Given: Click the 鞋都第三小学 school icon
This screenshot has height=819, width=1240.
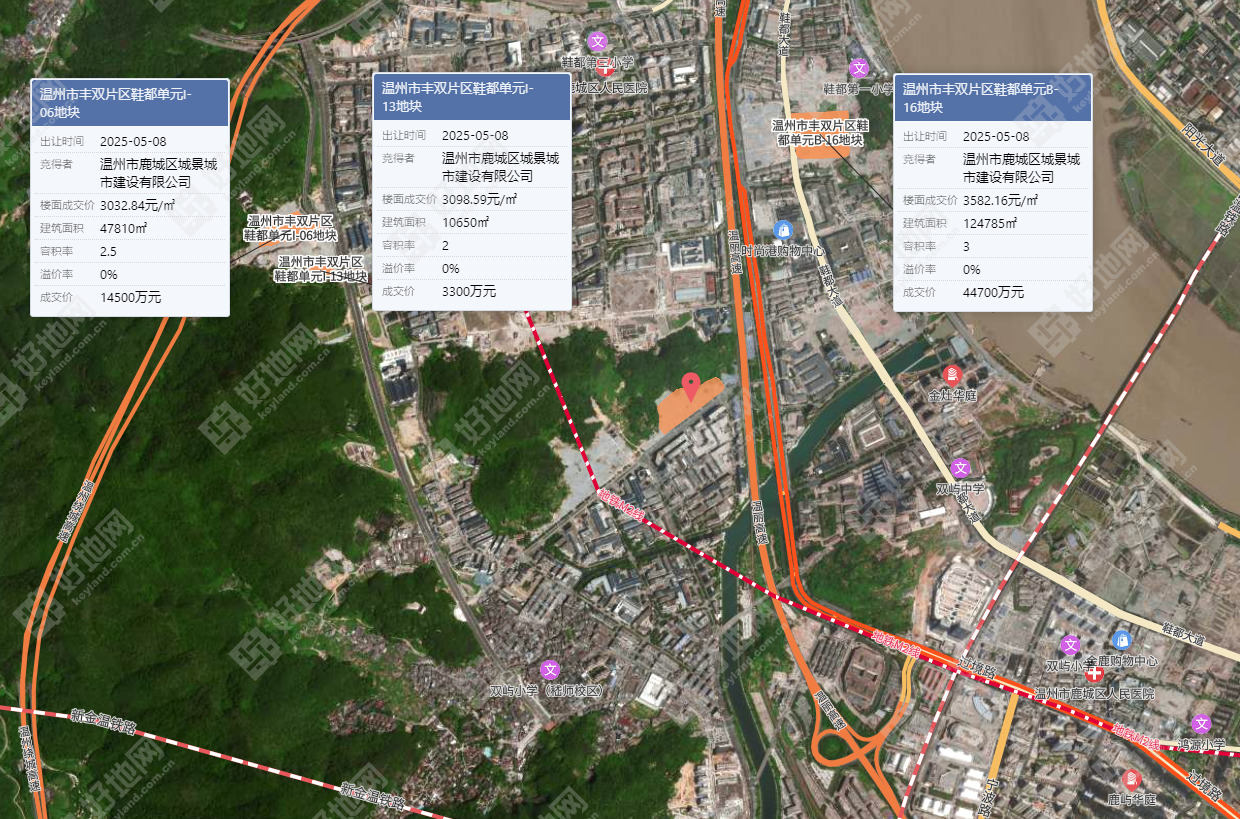Looking at the screenshot, I should coord(597,41).
